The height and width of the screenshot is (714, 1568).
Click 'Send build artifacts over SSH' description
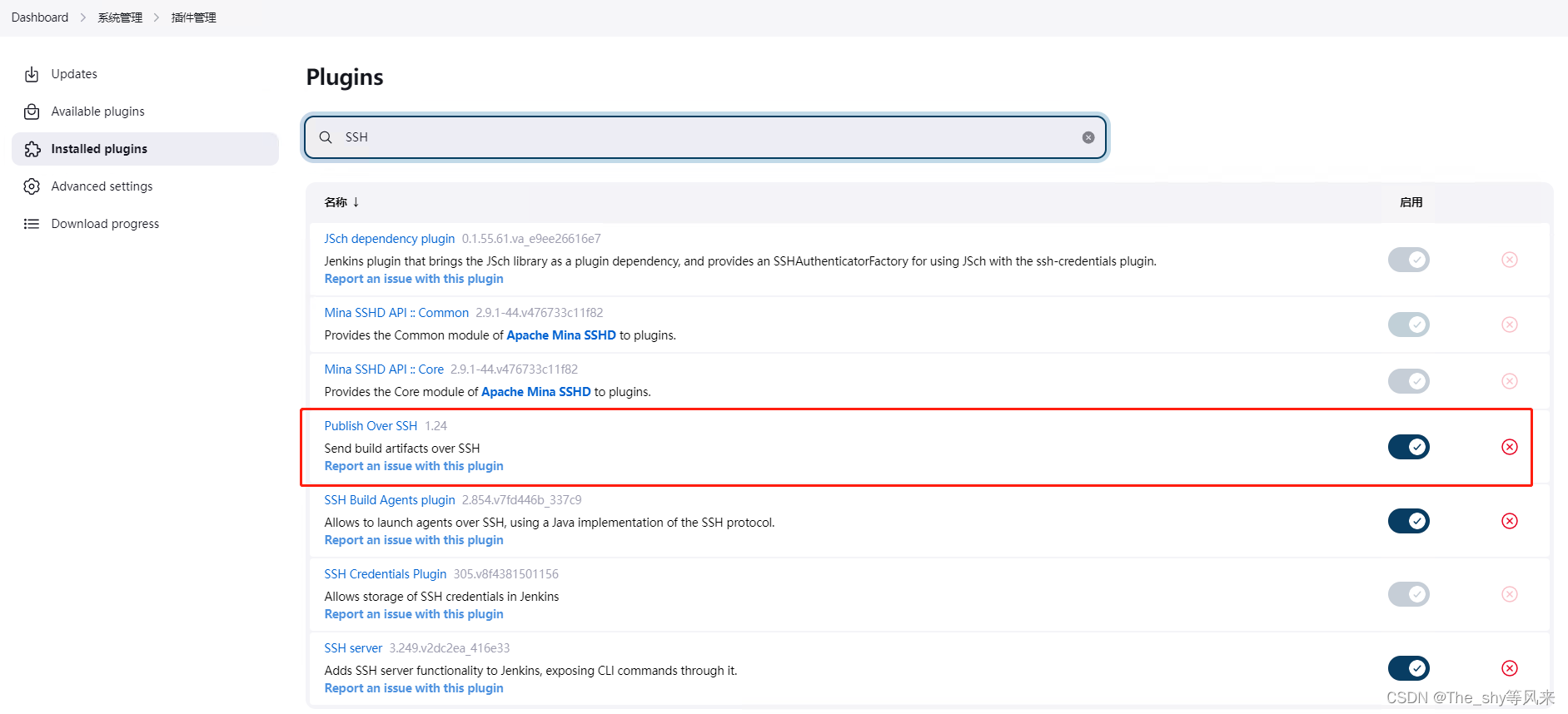[x=402, y=449]
